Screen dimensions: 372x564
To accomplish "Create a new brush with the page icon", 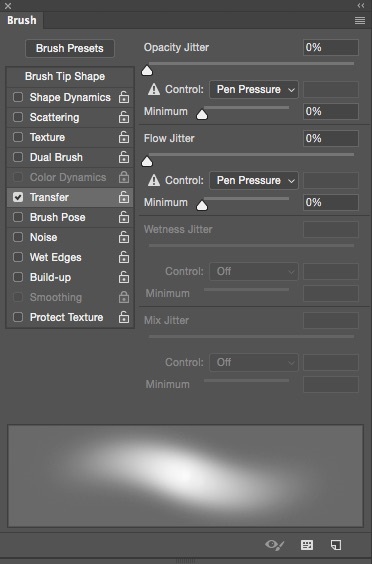I will point(336,545).
